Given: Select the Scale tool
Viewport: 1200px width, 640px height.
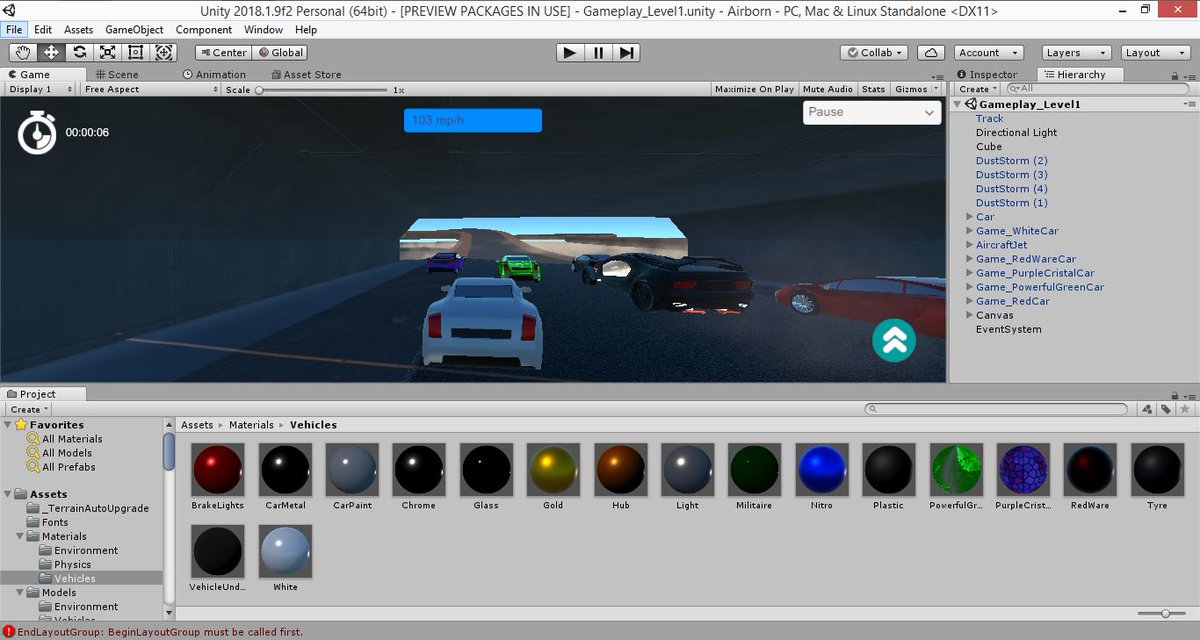Looking at the screenshot, I should pyautogui.click(x=107, y=52).
